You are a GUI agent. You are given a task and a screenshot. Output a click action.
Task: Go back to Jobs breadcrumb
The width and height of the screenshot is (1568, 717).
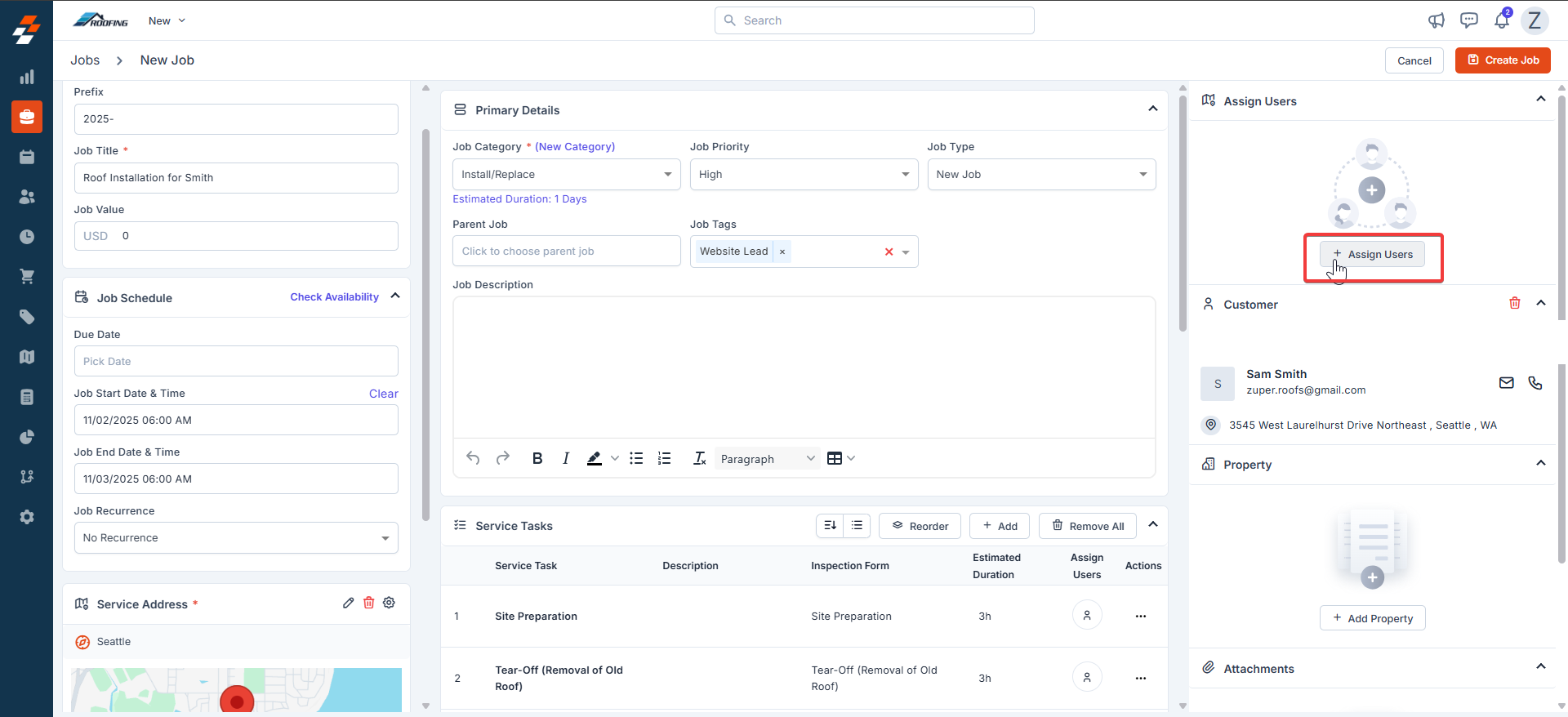85,60
